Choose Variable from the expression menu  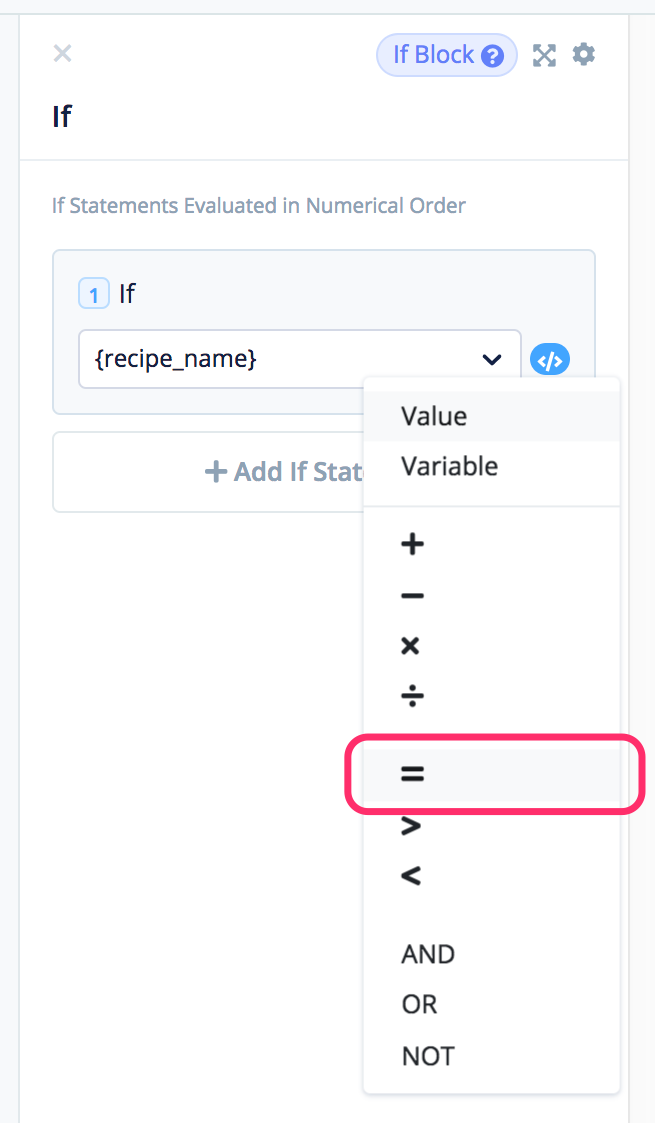coord(449,466)
